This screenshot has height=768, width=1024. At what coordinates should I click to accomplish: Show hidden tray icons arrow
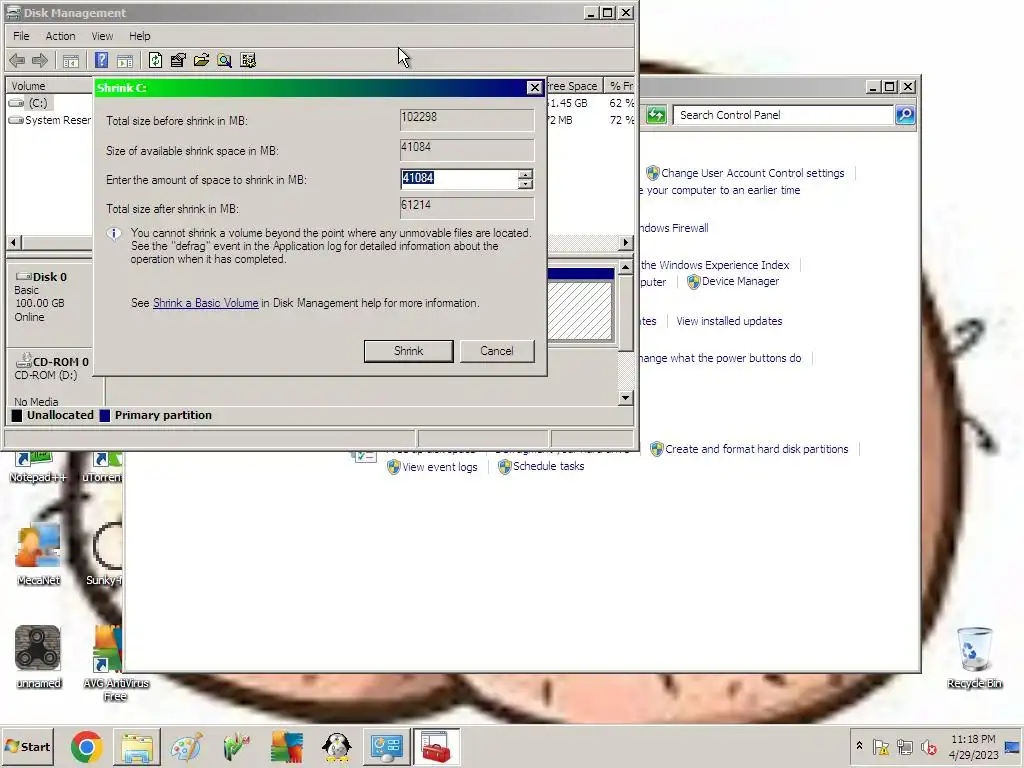tap(859, 746)
